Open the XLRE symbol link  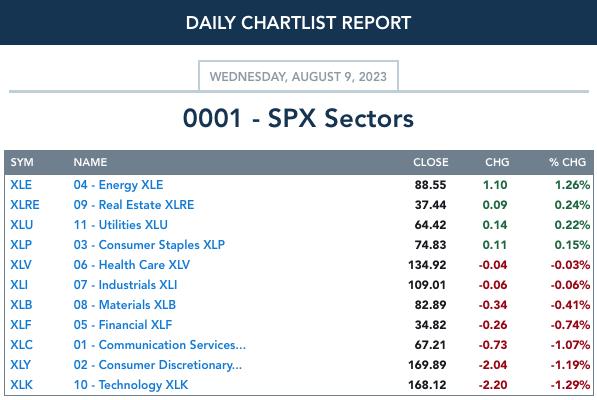(x=25, y=205)
